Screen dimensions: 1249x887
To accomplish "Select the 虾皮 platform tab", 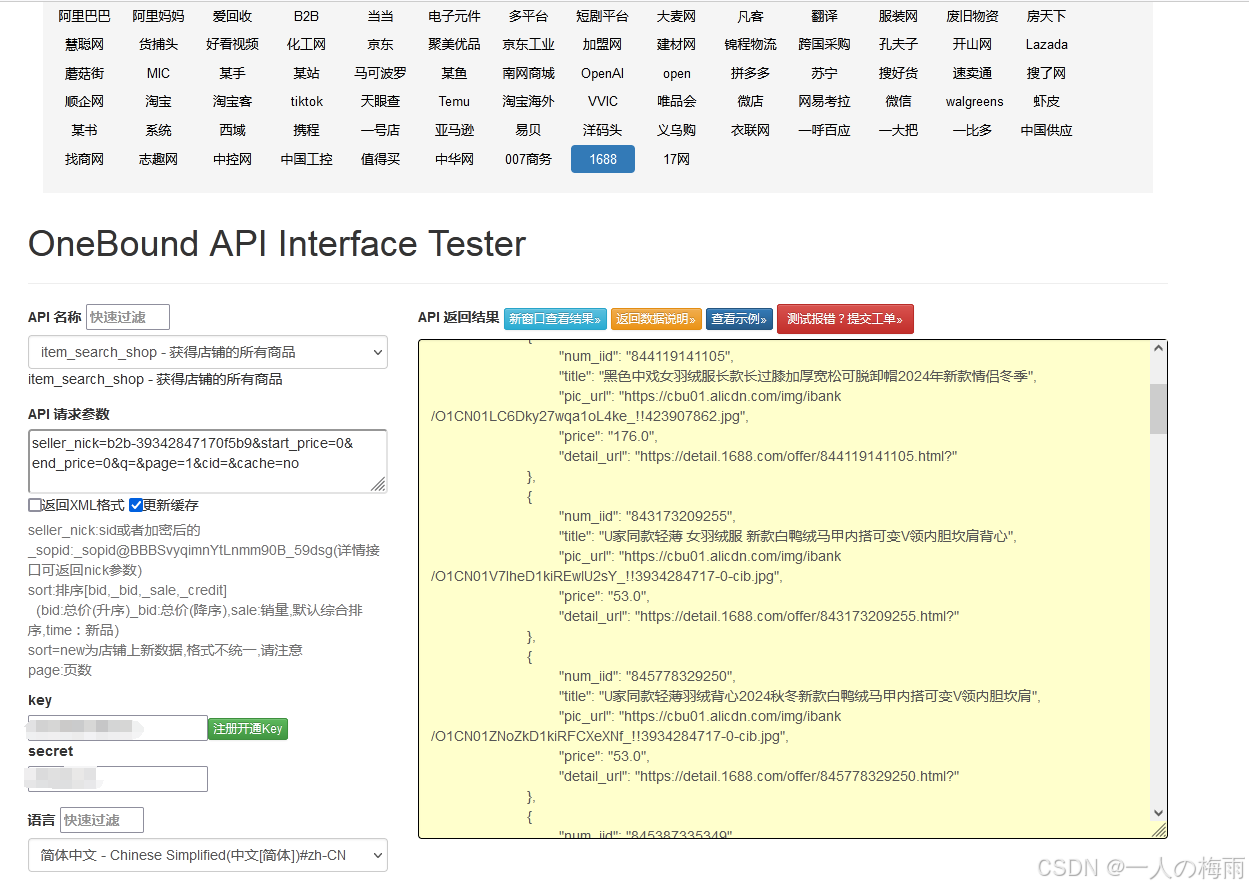I will click(x=1047, y=101).
